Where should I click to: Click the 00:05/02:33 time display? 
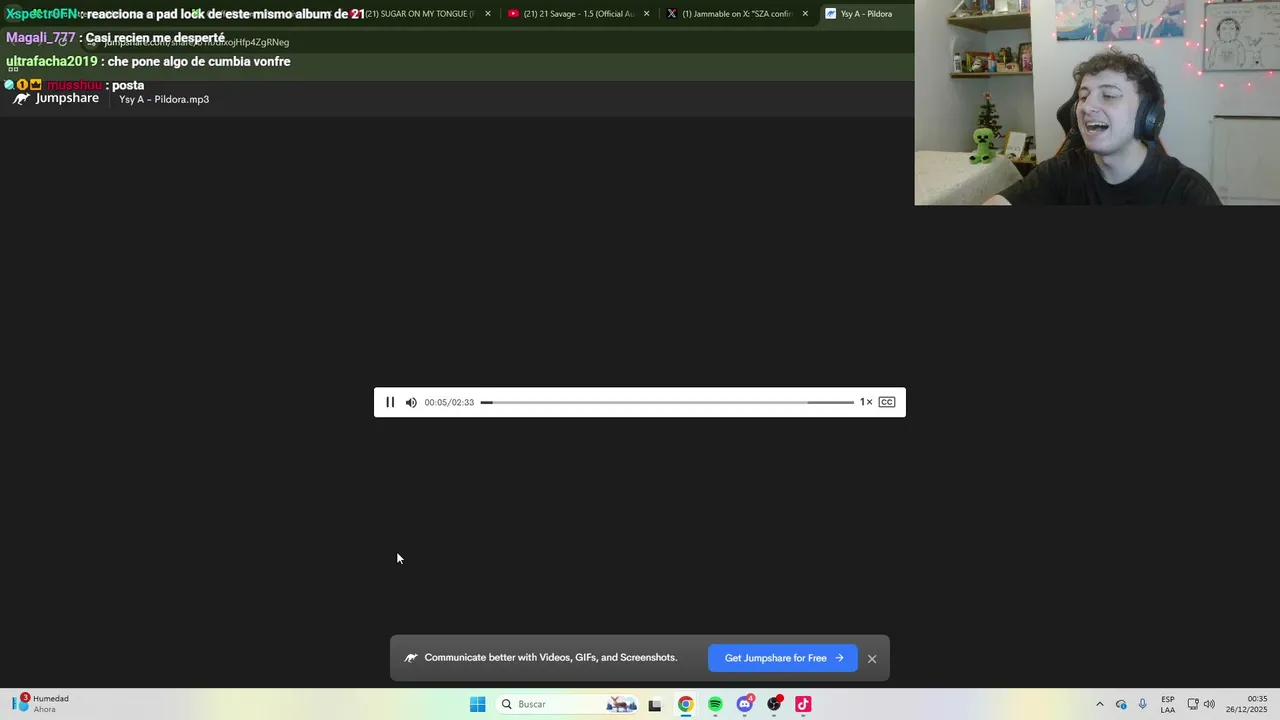pyautogui.click(x=449, y=402)
